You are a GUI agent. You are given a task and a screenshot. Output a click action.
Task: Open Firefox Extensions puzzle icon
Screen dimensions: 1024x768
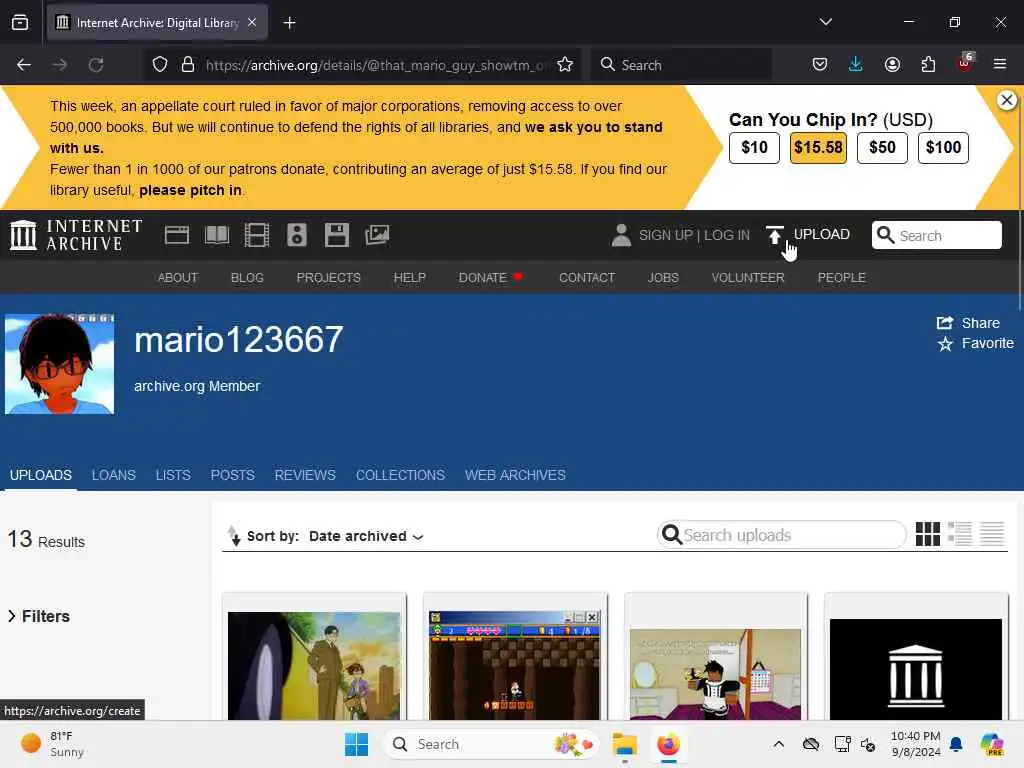click(928, 65)
